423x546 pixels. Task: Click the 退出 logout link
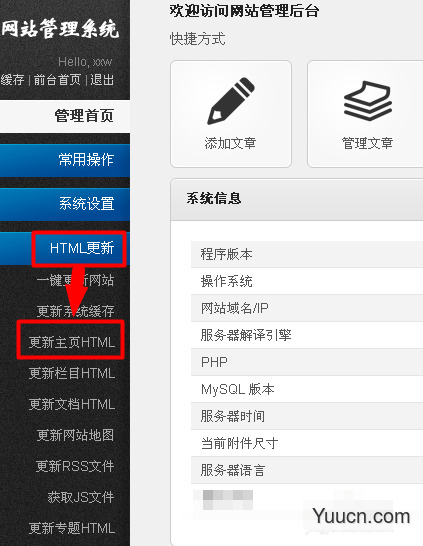tap(102, 80)
